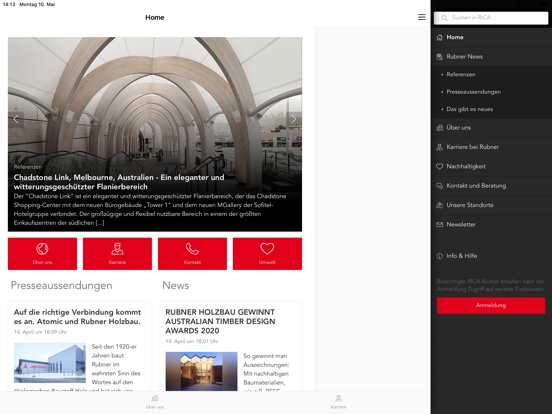Click the red Anmeldung button
This screenshot has height=414, width=552.
491,306
